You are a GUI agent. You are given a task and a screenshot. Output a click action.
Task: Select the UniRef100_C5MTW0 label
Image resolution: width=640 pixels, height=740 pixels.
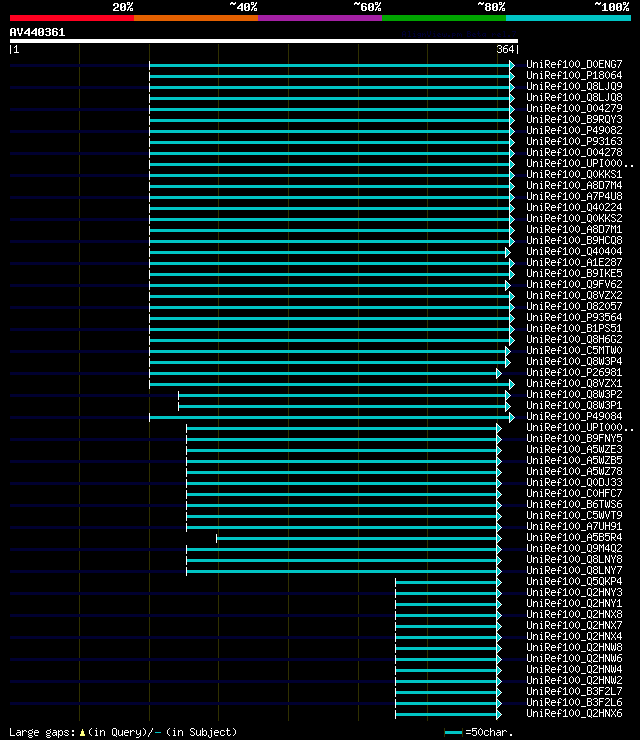(x=574, y=350)
